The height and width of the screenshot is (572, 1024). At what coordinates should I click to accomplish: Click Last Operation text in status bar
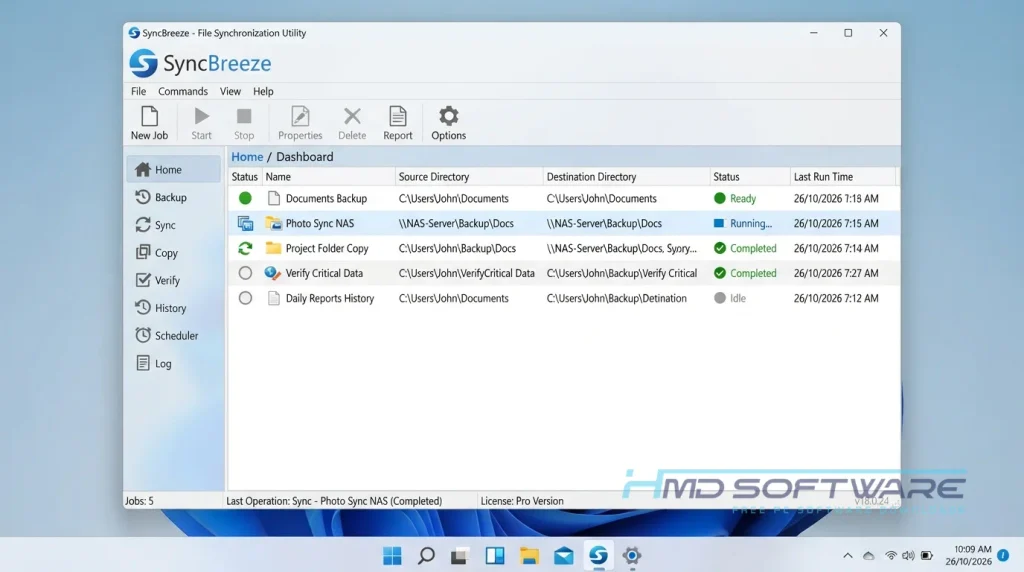tap(334, 501)
